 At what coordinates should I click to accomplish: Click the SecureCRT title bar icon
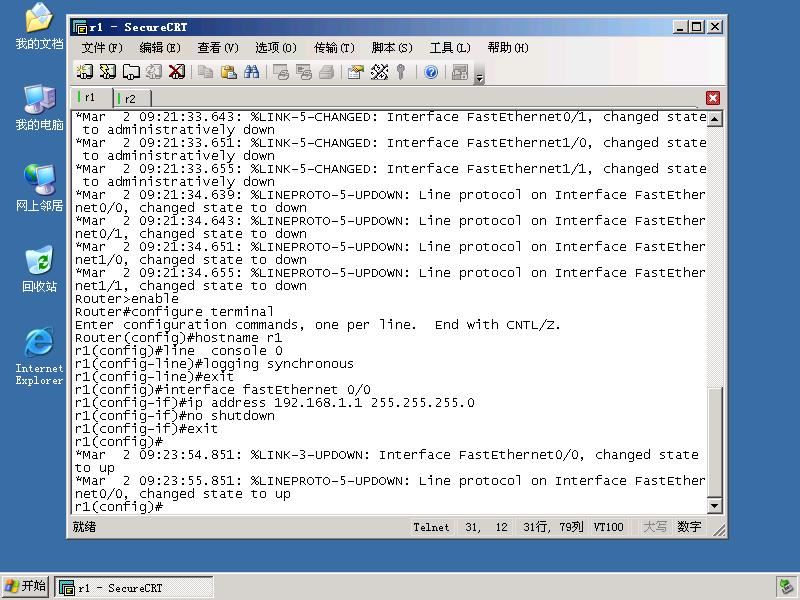(80, 27)
